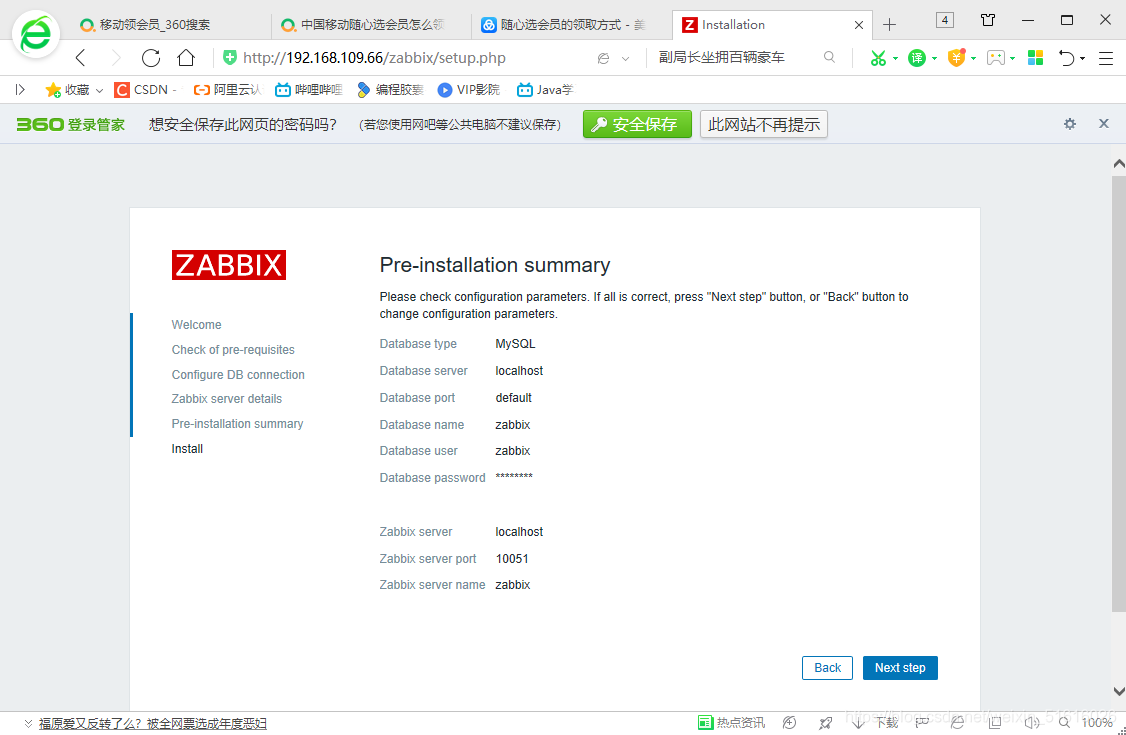This screenshot has height=735, width=1126.
Task: Click the ZABBIX logo
Action: 229,265
